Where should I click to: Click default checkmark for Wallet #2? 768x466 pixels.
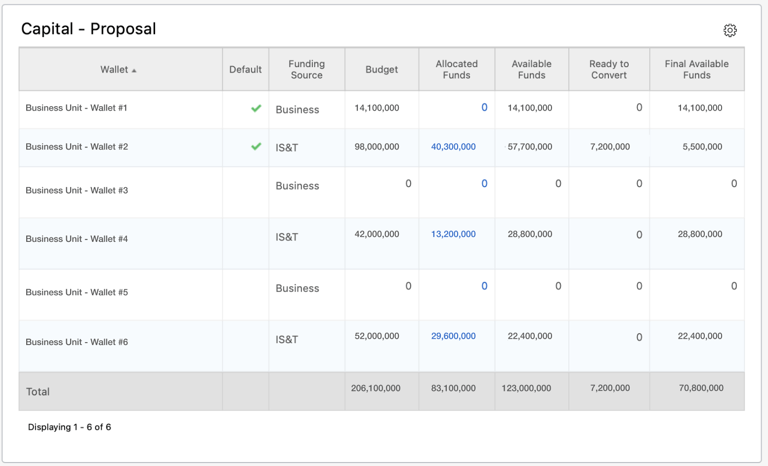click(256, 146)
